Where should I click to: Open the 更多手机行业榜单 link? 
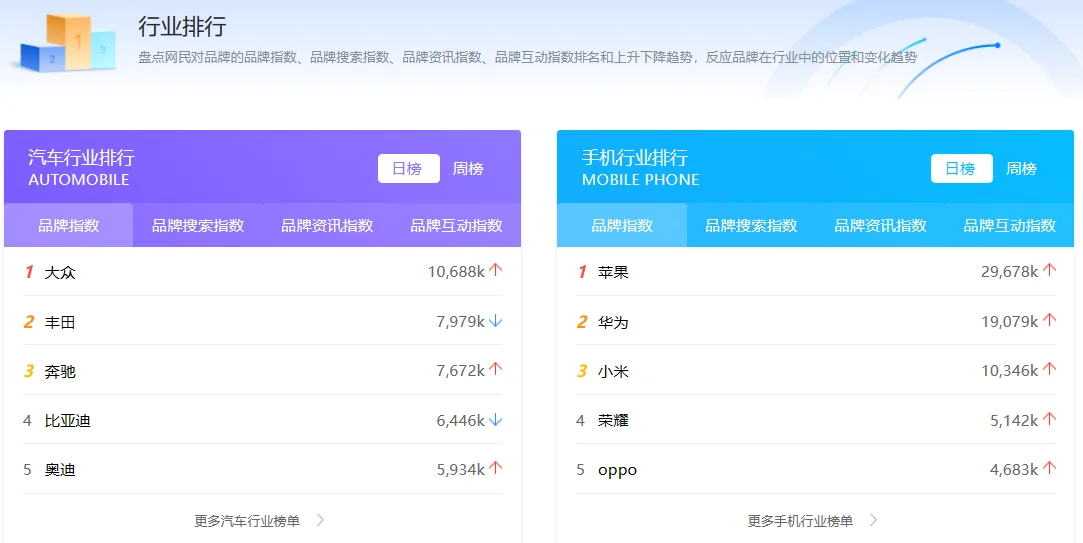tap(800, 521)
